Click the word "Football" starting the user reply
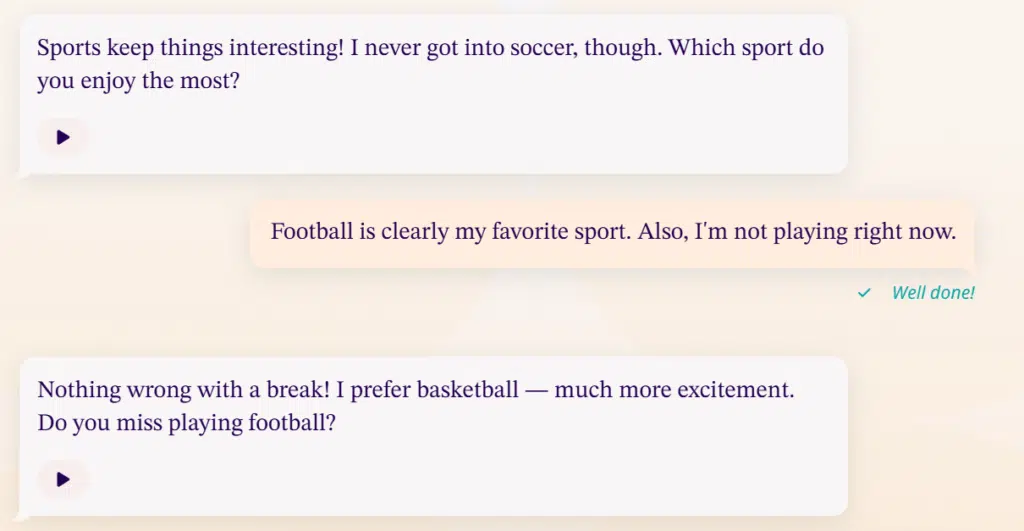 pos(310,232)
